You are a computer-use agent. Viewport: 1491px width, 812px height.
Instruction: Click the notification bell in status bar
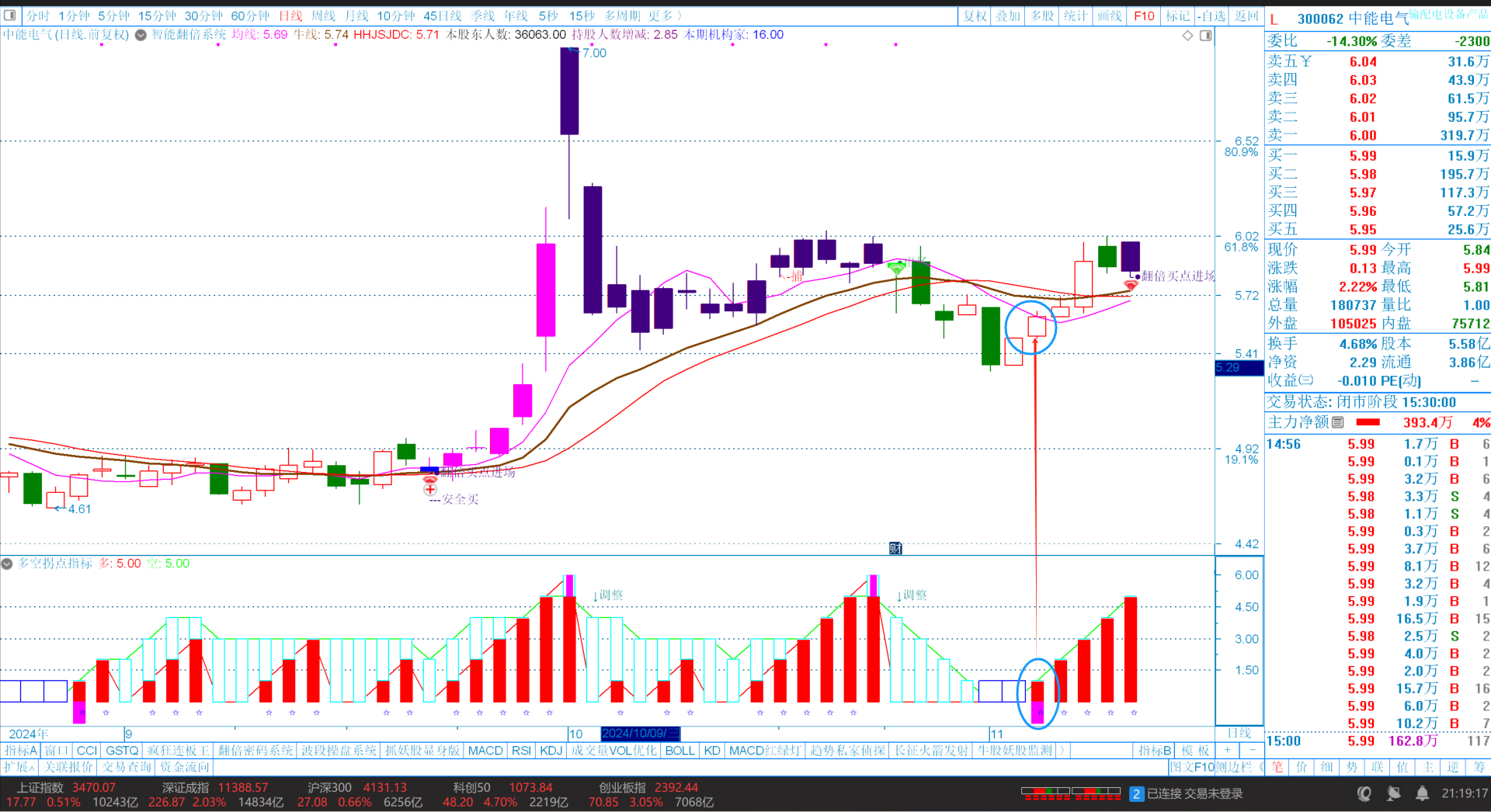coord(1423,793)
